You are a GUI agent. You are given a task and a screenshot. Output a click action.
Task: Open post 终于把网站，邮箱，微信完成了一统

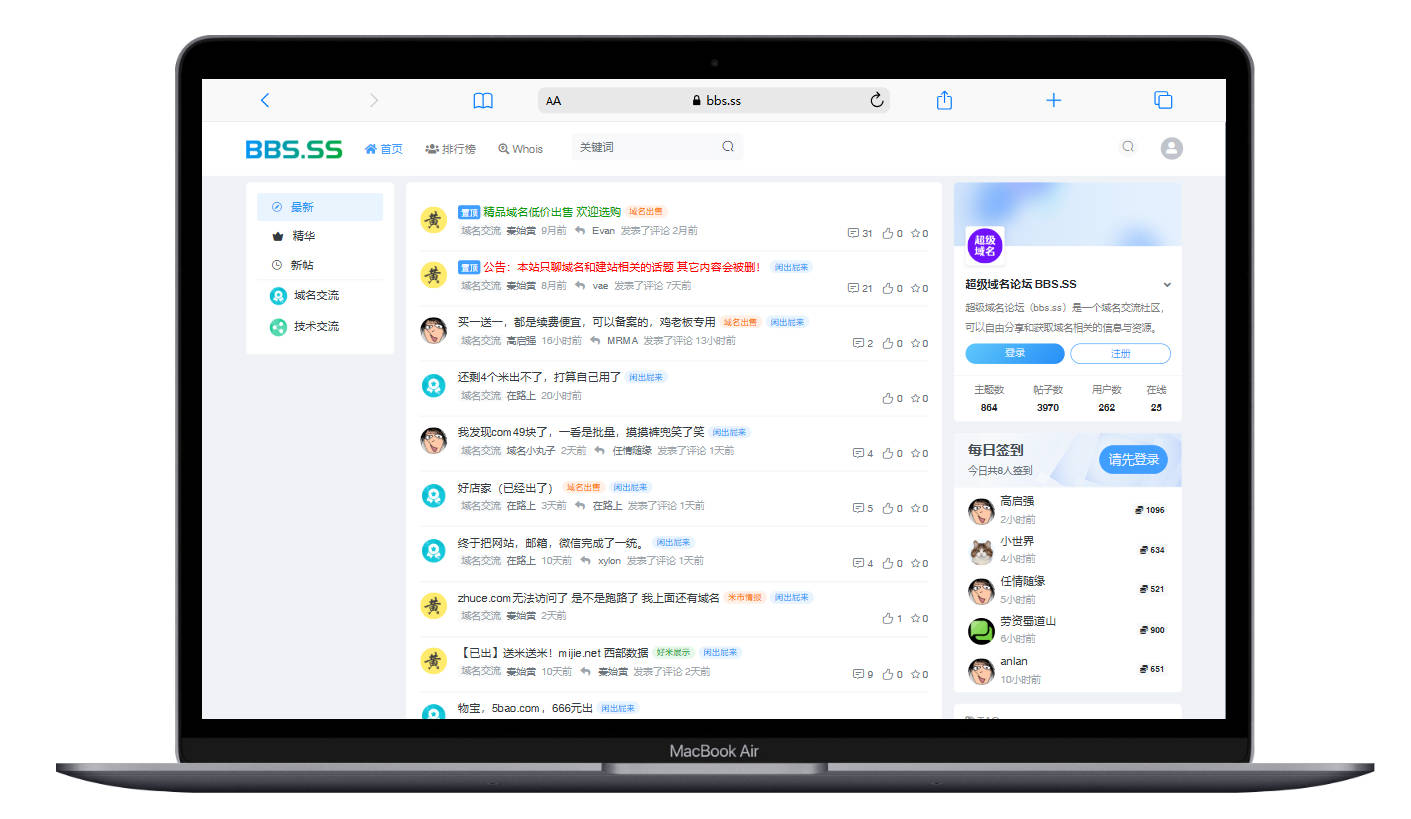click(x=552, y=543)
